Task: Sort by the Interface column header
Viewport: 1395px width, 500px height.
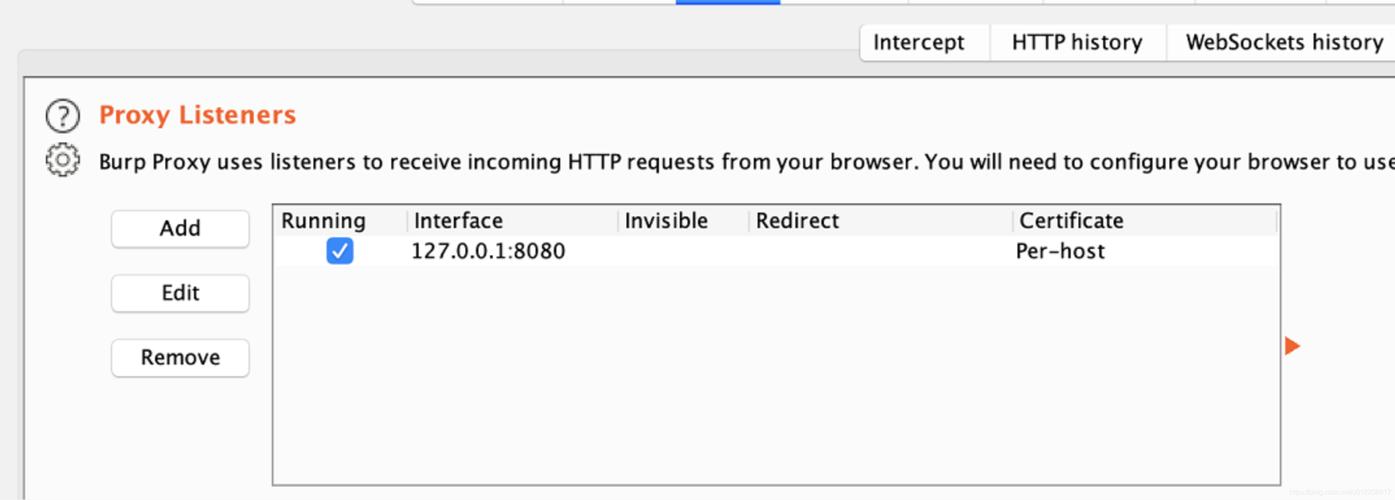Action: click(x=458, y=221)
